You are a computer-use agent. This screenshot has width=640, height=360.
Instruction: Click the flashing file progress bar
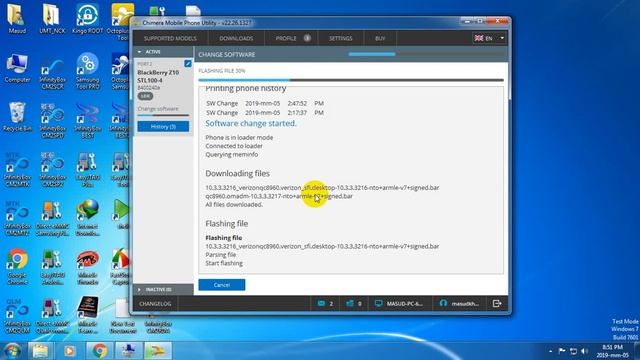tap(351, 80)
